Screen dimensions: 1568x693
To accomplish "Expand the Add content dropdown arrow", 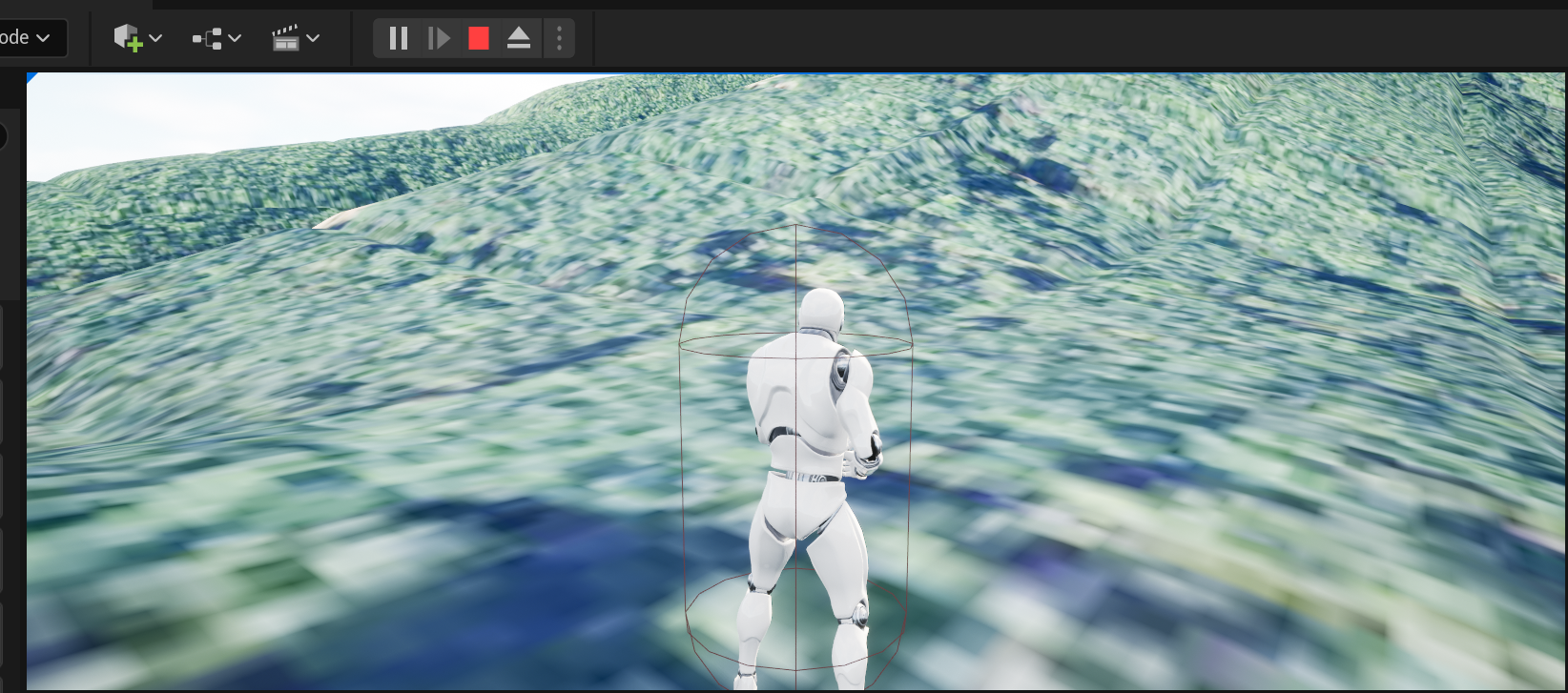I will click(x=156, y=38).
